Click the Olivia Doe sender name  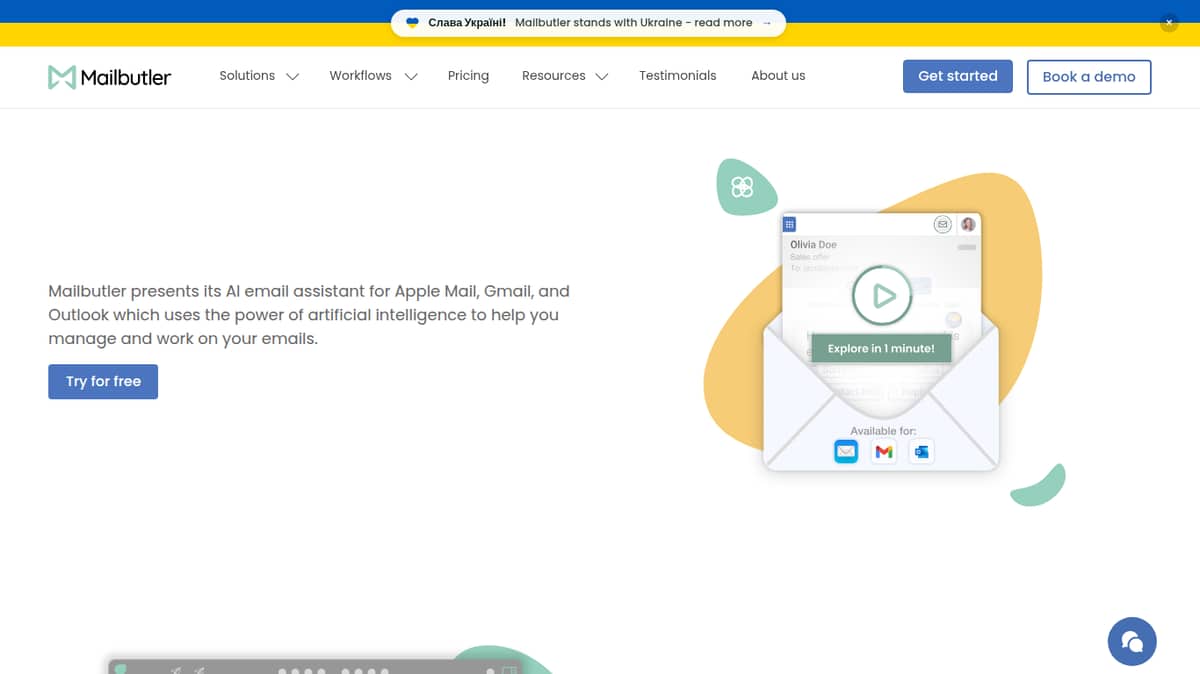pyautogui.click(x=813, y=245)
